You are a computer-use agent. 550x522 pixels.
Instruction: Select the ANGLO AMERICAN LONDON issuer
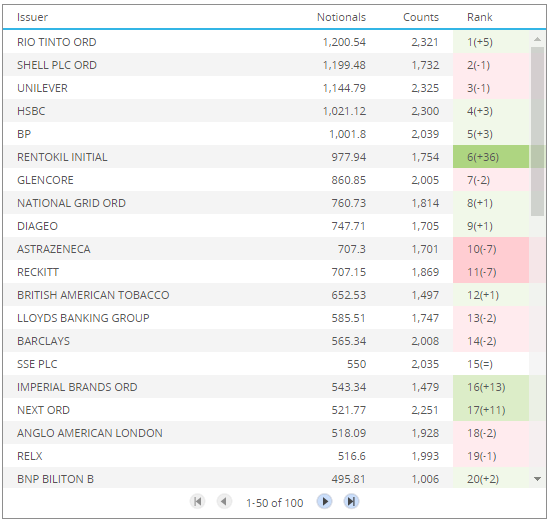pyautogui.click(x=90, y=433)
